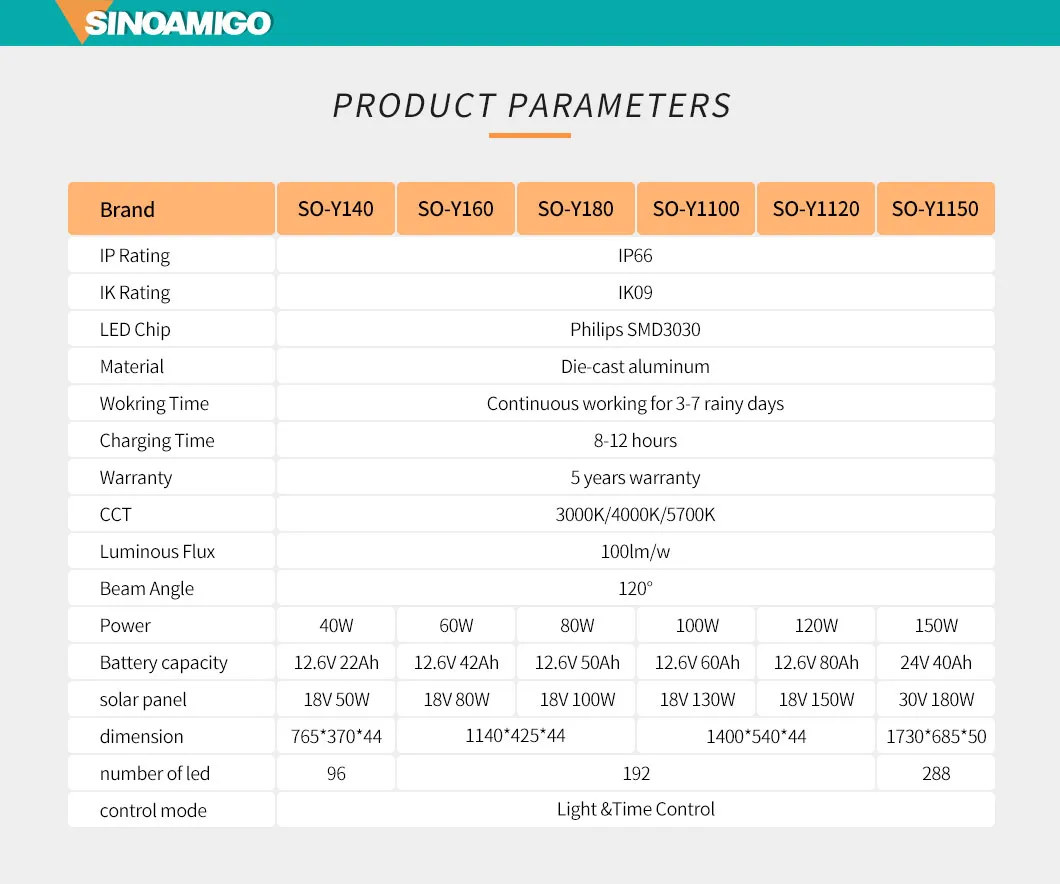Pick the SO-Y1150 model header

pyautogui.click(x=935, y=209)
